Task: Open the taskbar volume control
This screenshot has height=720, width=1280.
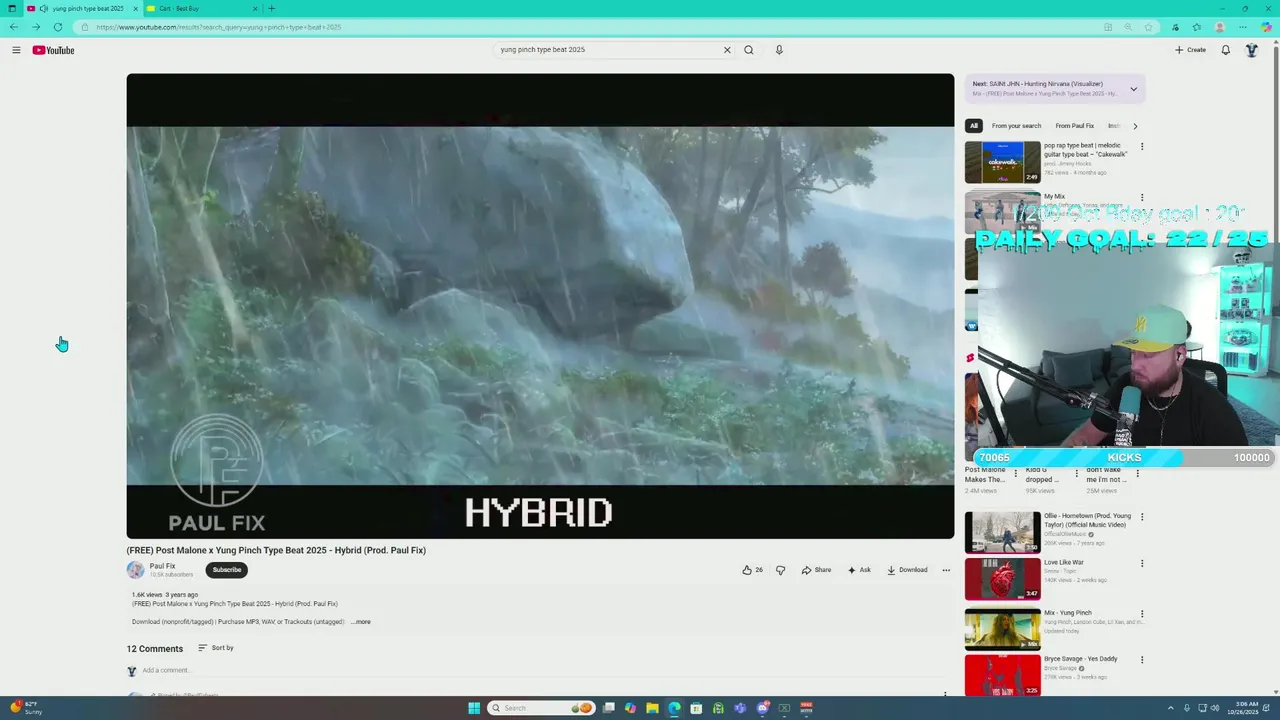Action: [x=1215, y=708]
